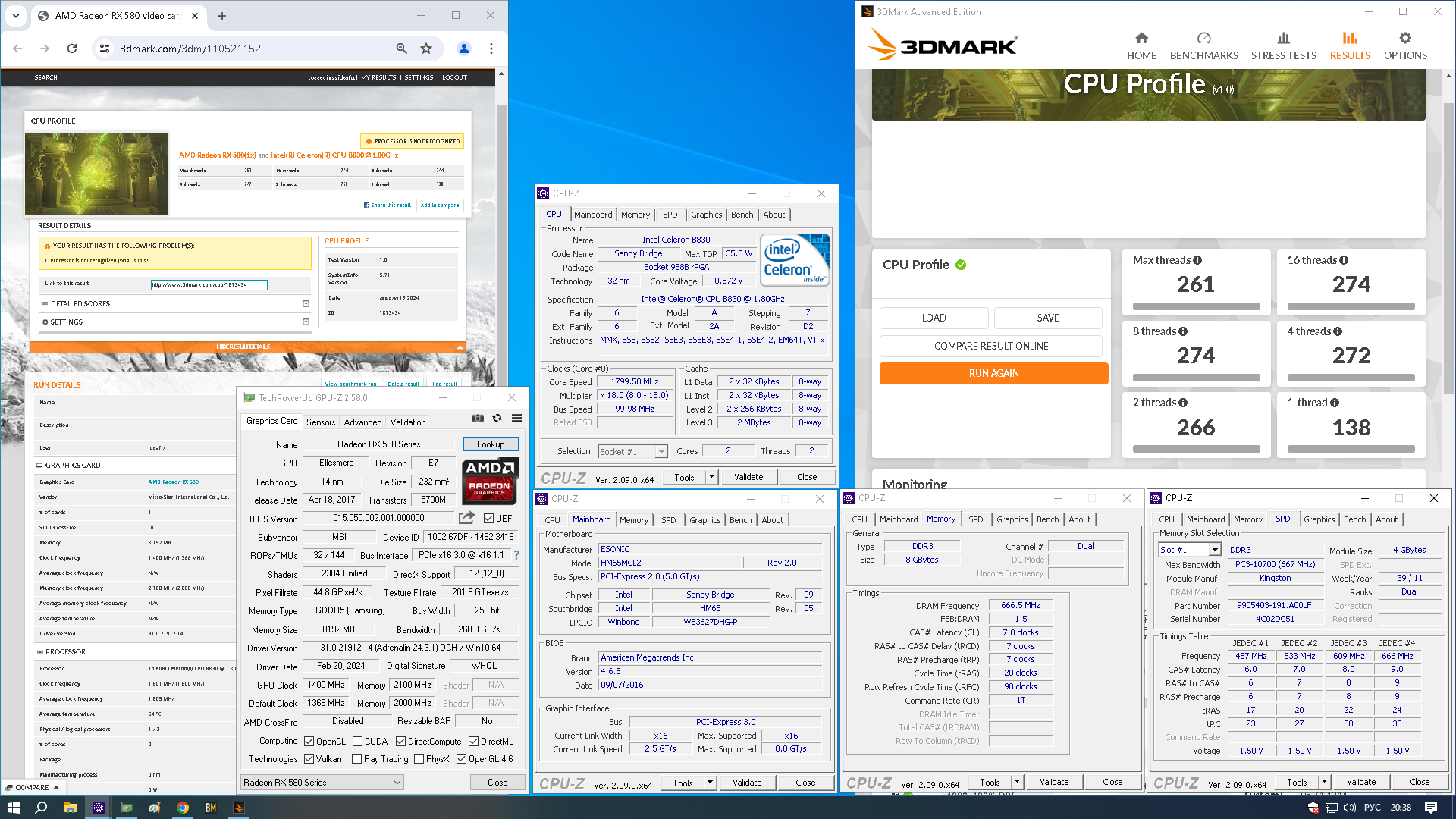Screen dimensions: 1456x819
Task: Click the 8 threads info icon
Action: tap(1183, 331)
